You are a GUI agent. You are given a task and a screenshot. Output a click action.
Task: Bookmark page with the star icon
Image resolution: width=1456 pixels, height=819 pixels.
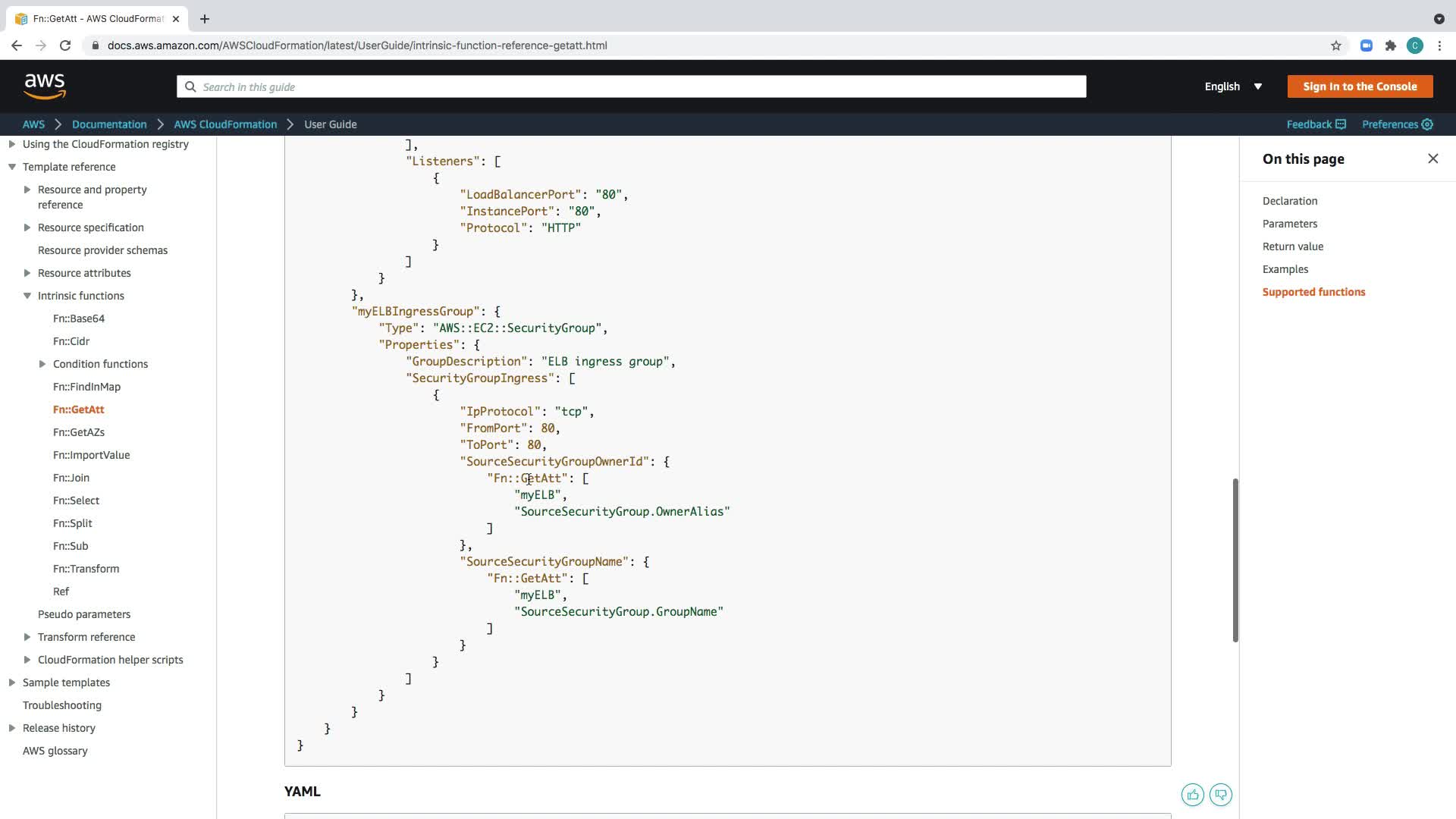[1335, 45]
